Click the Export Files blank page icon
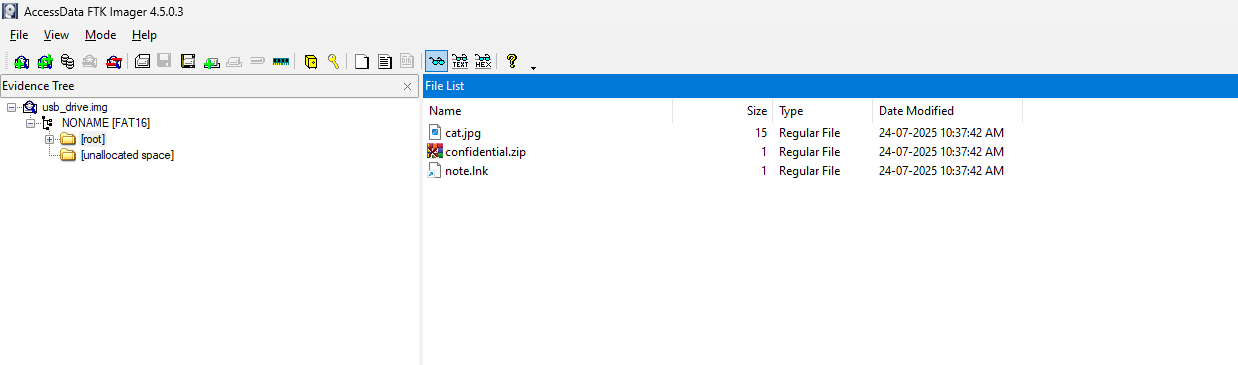Screen dimensions: 1238x365 [x=362, y=61]
